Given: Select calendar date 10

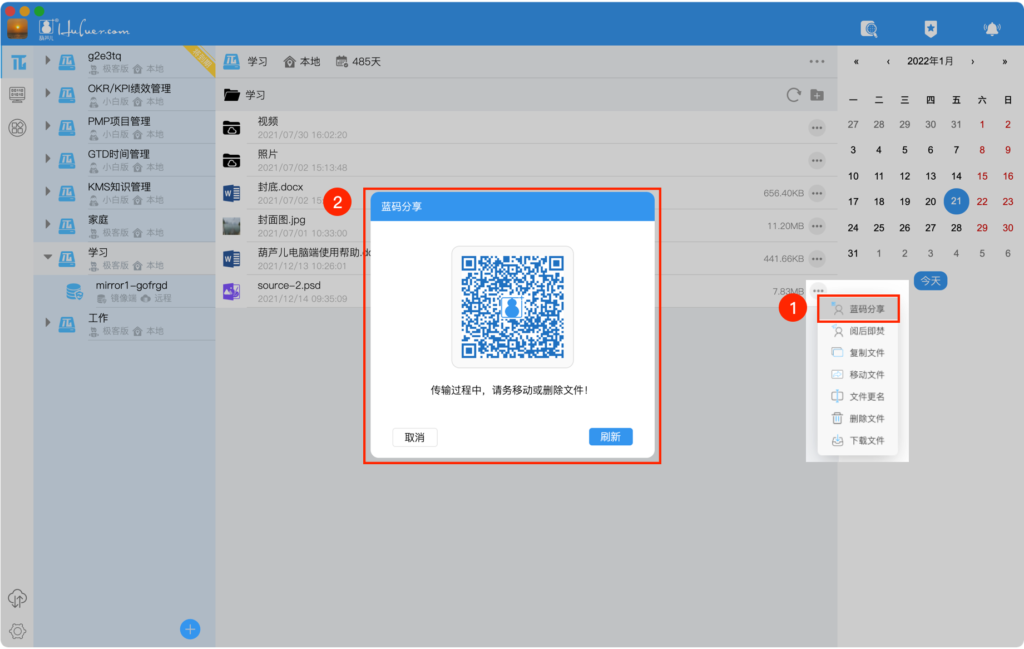Looking at the screenshot, I should coord(853,176).
